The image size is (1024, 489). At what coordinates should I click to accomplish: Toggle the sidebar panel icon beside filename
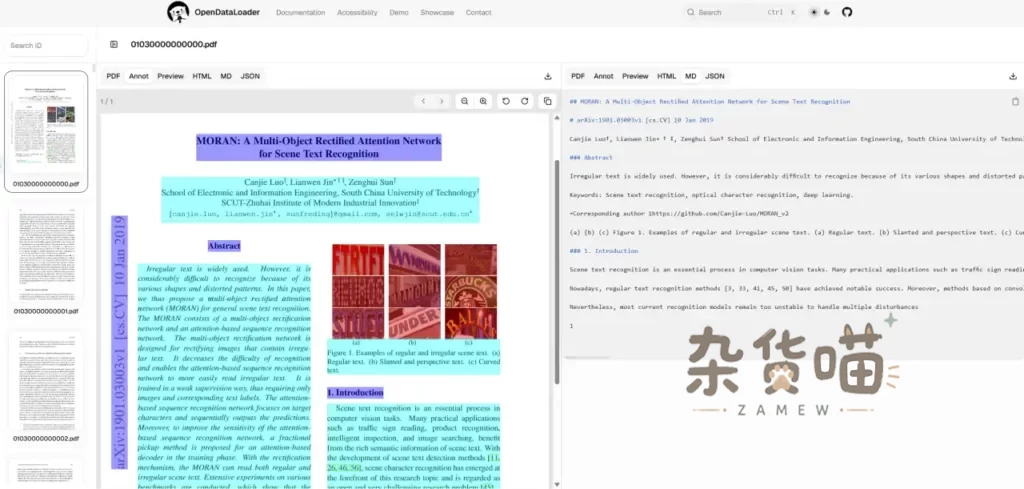tap(114, 44)
